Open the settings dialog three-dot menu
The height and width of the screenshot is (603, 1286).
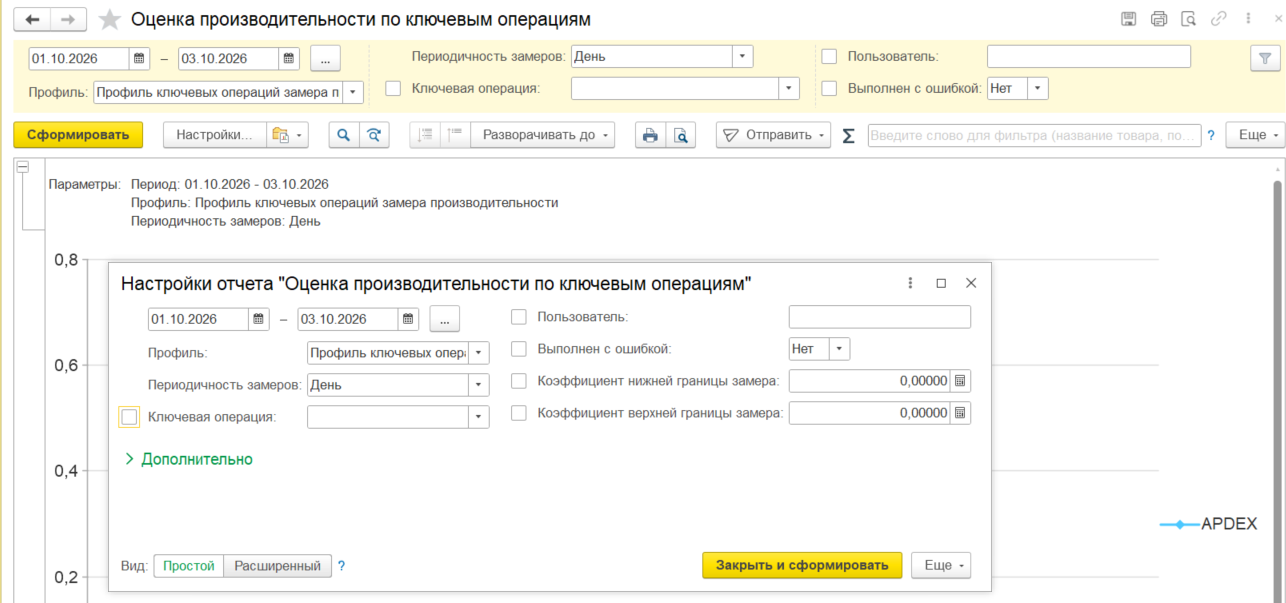coord(910,283)
